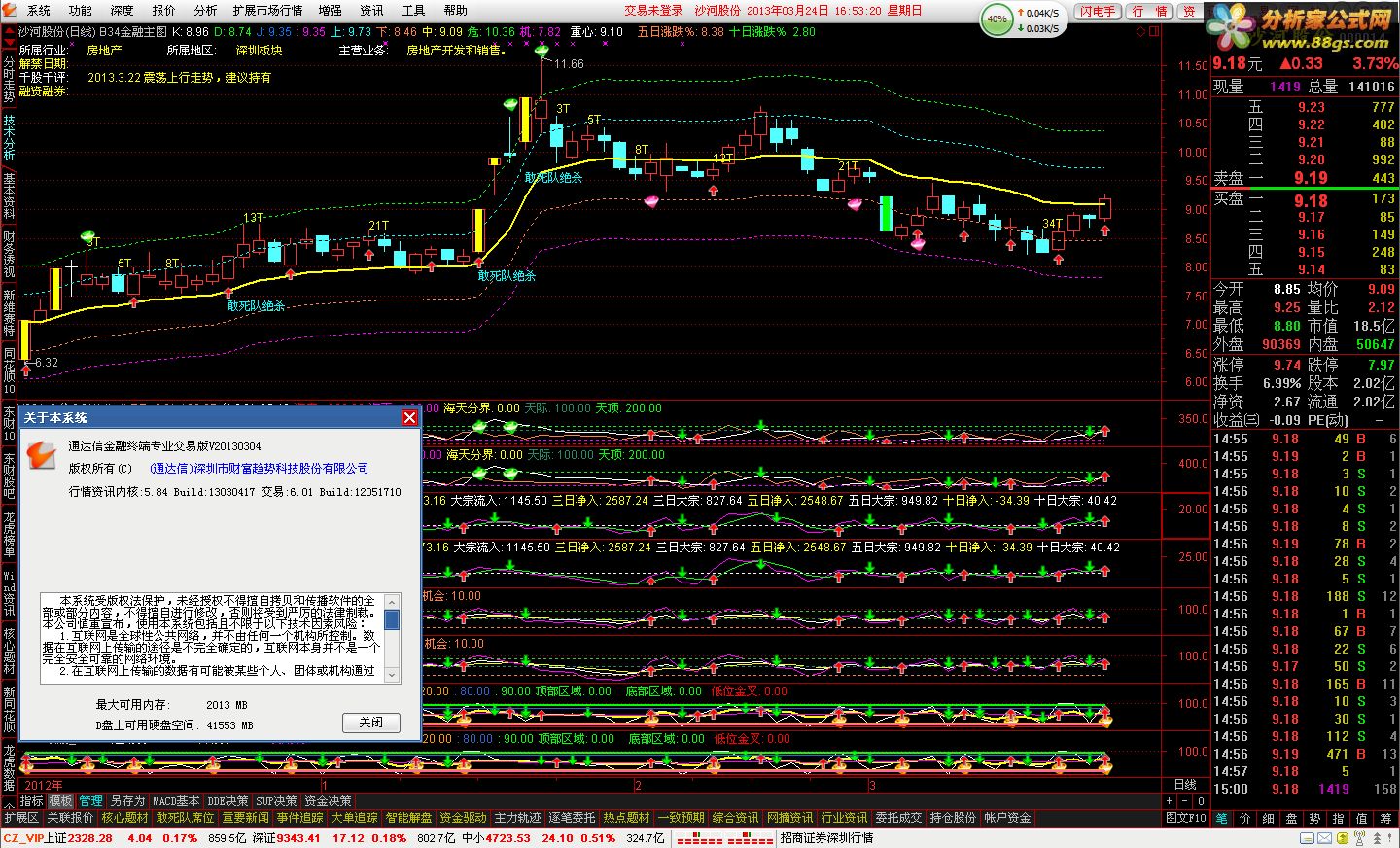
Task: Open the 综合资讯 tab
Action: pos(735,818)
